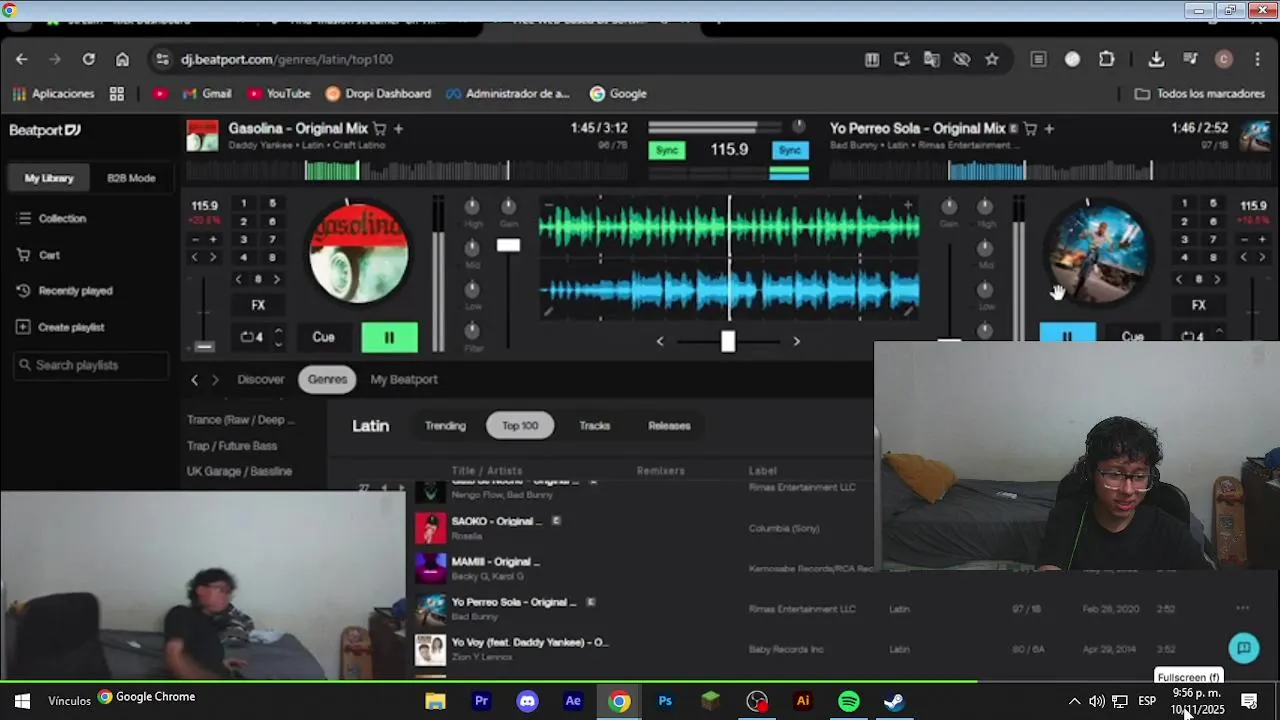Viewport: 1280px width, 720px height.
Task: Zoom out waveform with minus icon
Action: tap(548, 205)
